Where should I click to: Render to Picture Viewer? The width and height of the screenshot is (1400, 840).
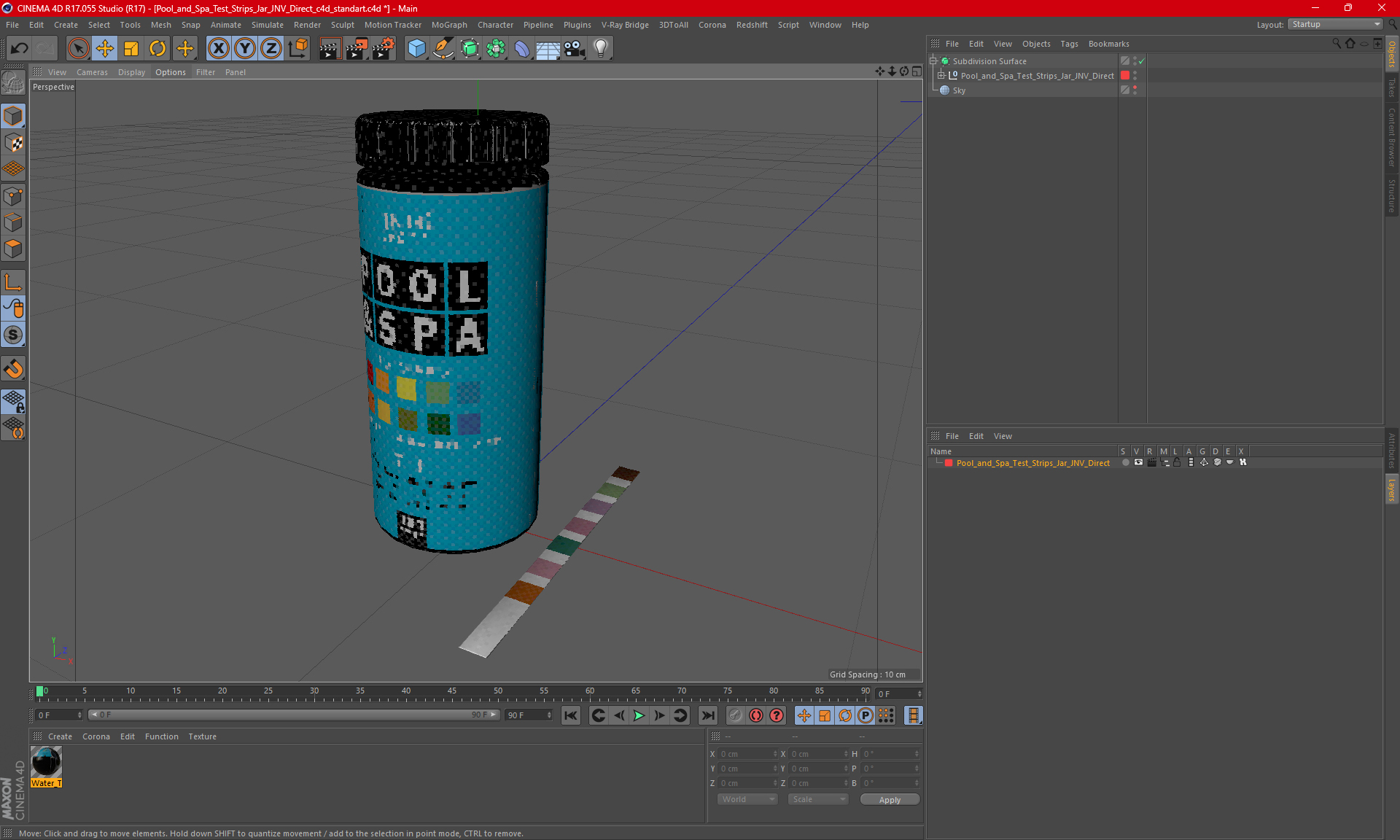[x=357, y=49]
